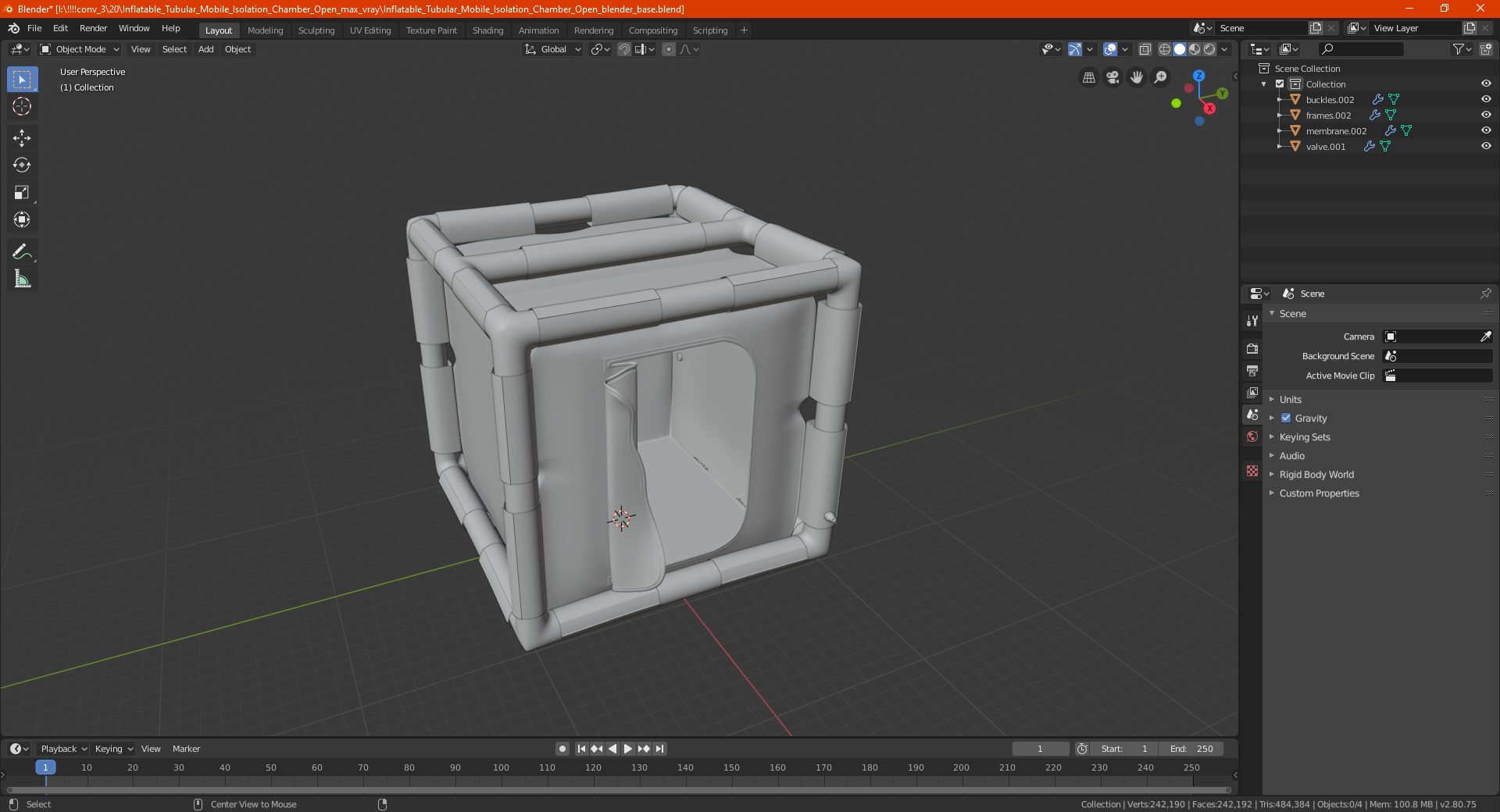1500x812 pixels.
Task: Toggle snapping magnet
Action: point(624,49)
